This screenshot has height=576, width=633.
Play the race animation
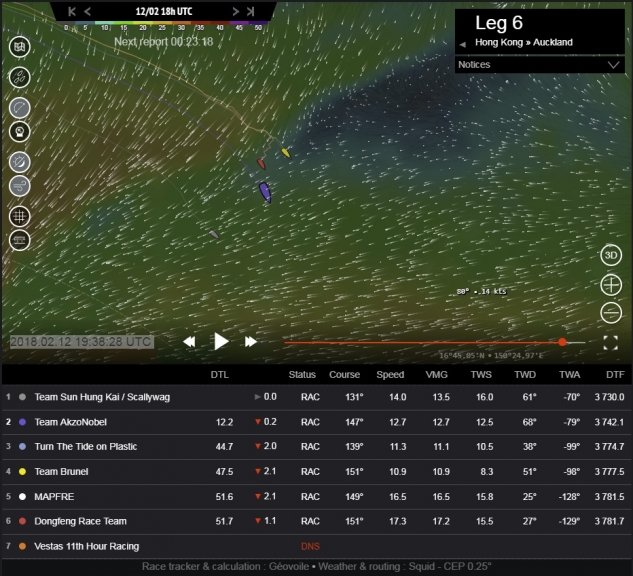pos(220,341)
